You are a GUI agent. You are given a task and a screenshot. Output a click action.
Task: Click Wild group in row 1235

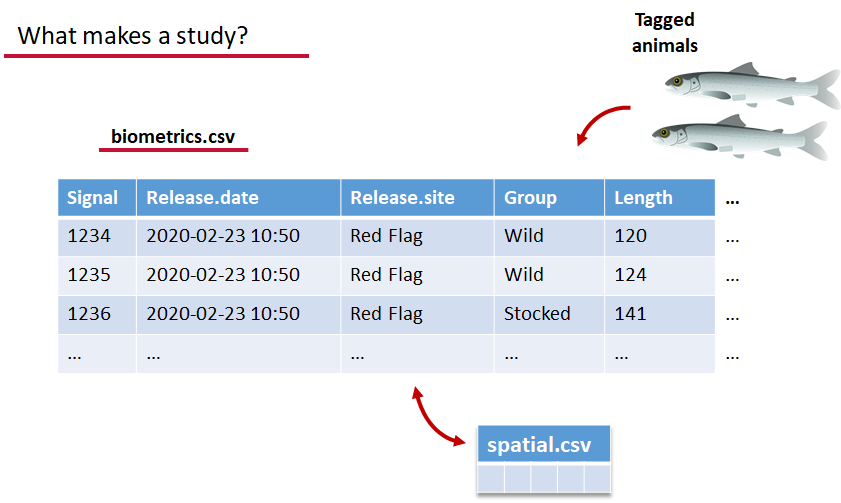click(x=549, y=276)
